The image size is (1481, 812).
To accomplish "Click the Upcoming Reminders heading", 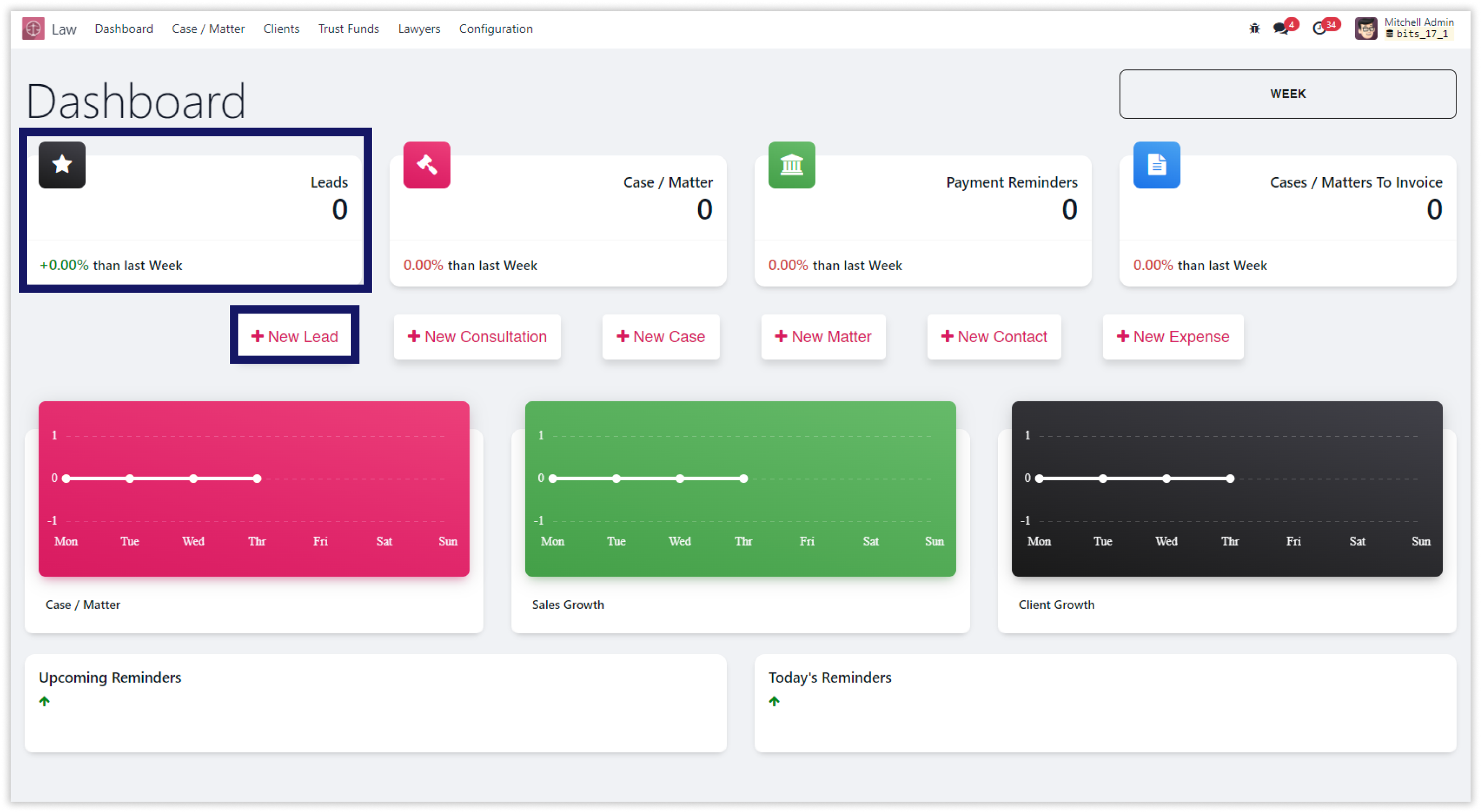I will [110, 678].
